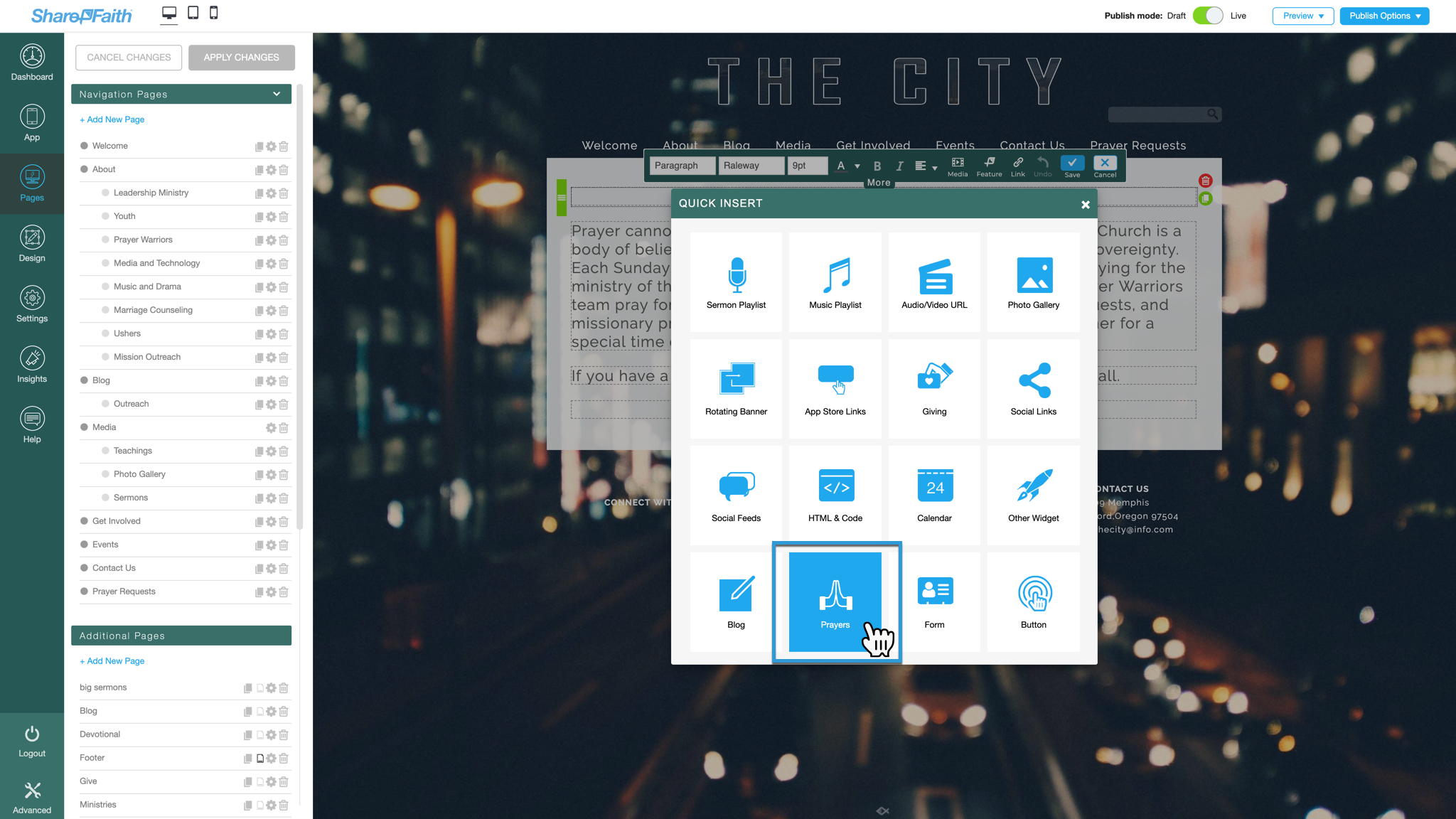Collapse the Navigation Pages panel

click(x=277, y=94)
